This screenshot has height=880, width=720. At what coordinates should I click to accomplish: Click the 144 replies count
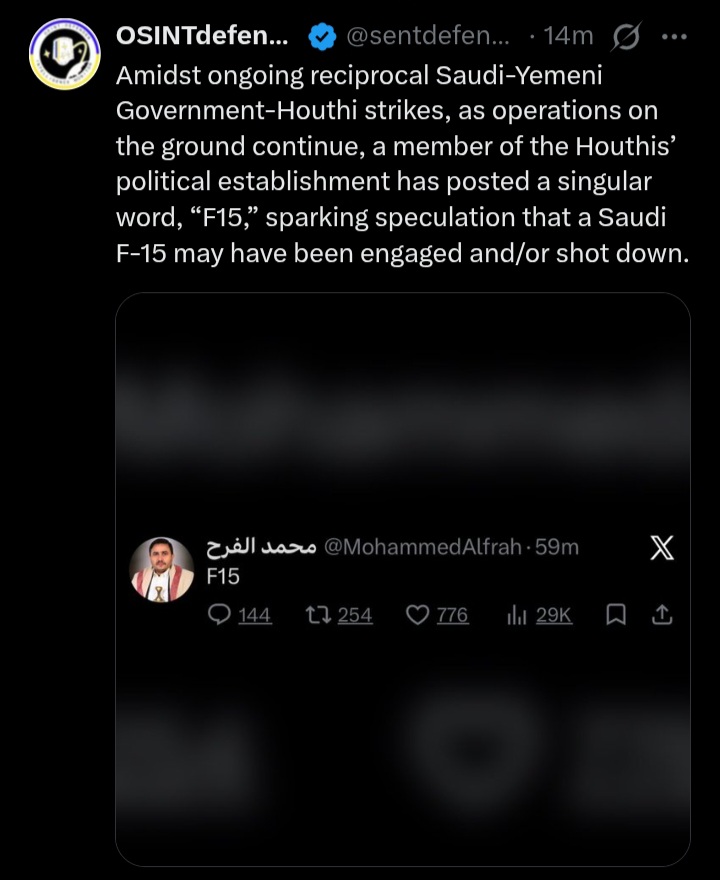(x=255, y=616)
